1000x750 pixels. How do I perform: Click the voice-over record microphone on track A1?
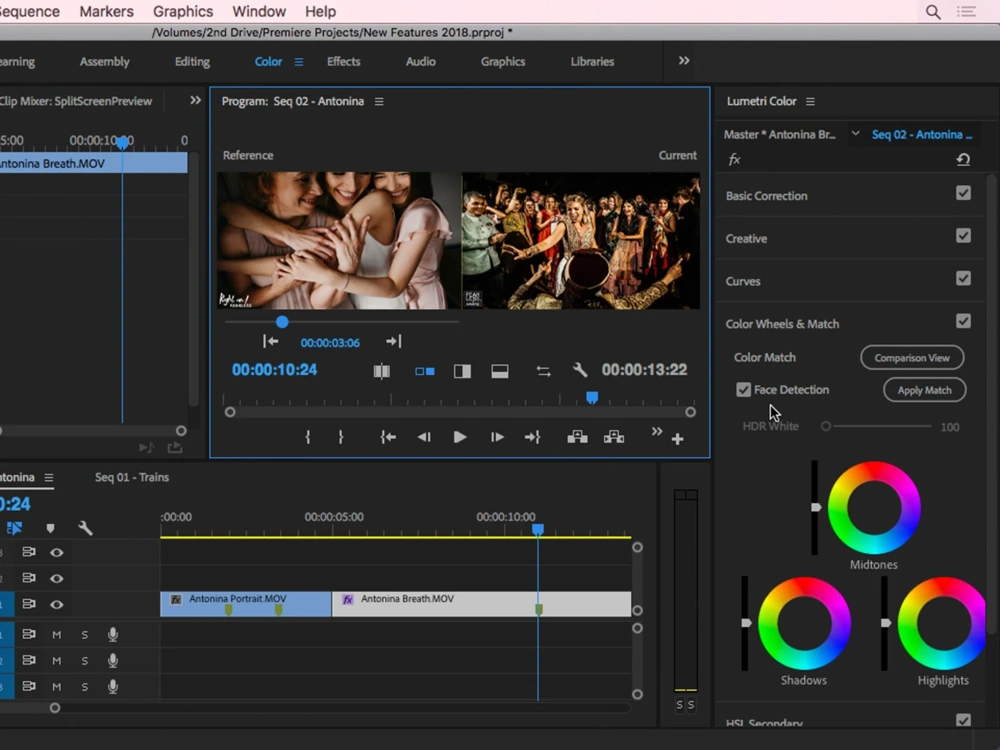[112, 633]
